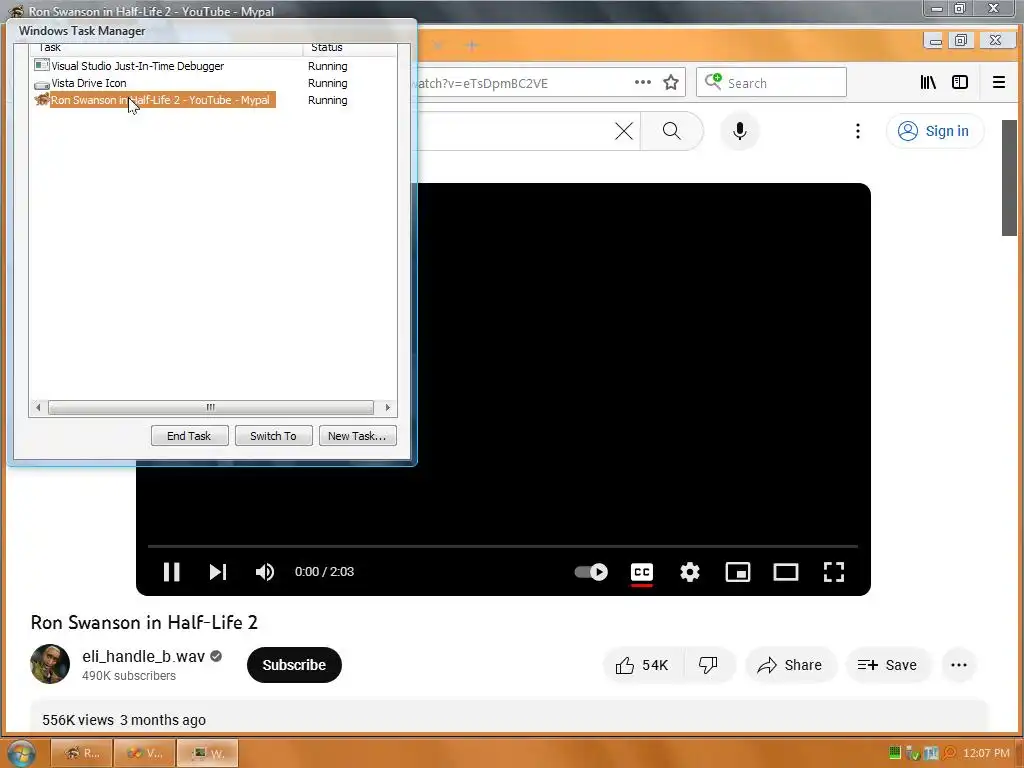Image resolution: width=1024 pixels, height=768 pixels.
Task: Open the Mypal hamburger menu
Action: pyautogui.click(x=999, y=82)
